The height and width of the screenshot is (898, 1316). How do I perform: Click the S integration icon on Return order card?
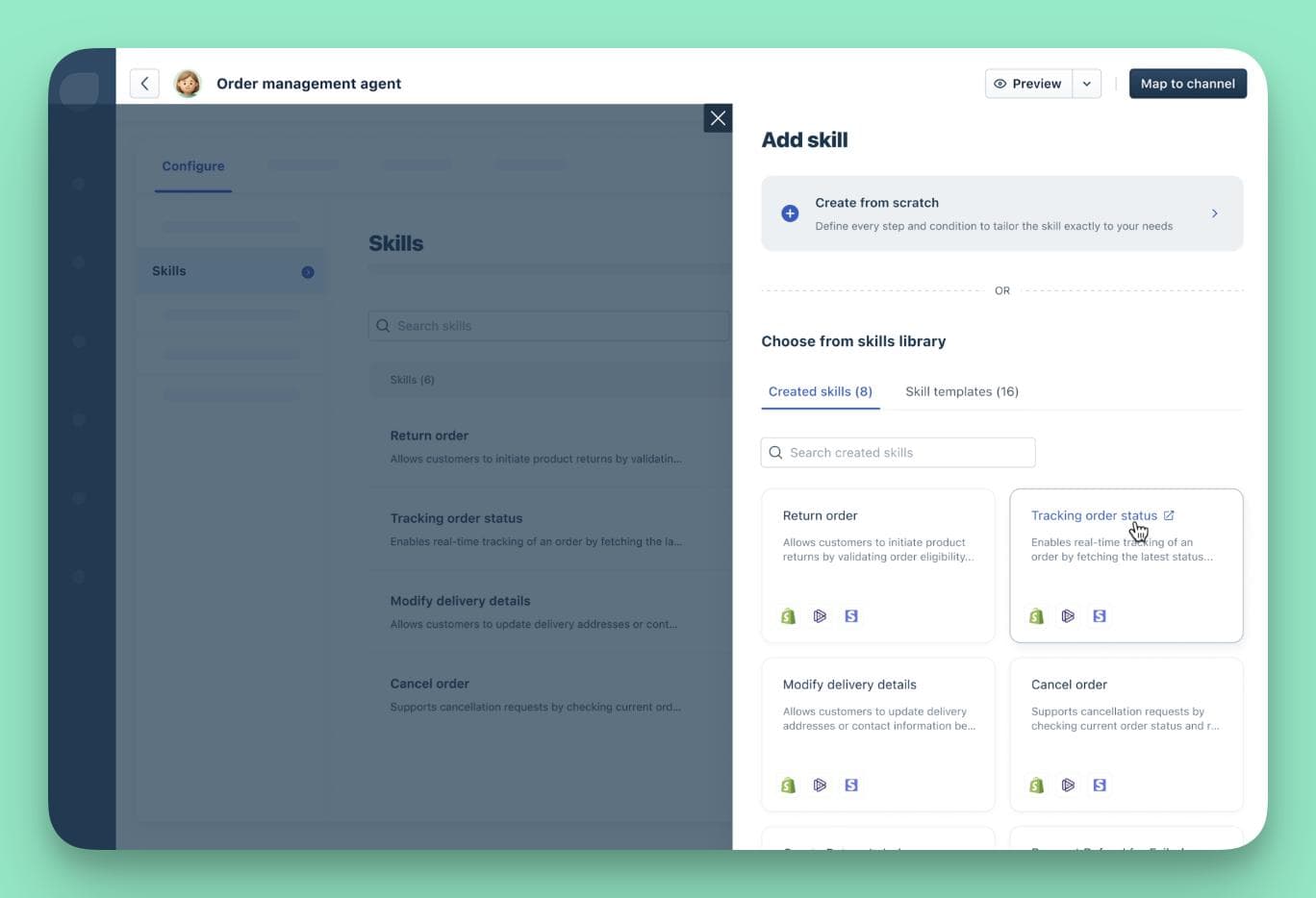coord(850,615)
